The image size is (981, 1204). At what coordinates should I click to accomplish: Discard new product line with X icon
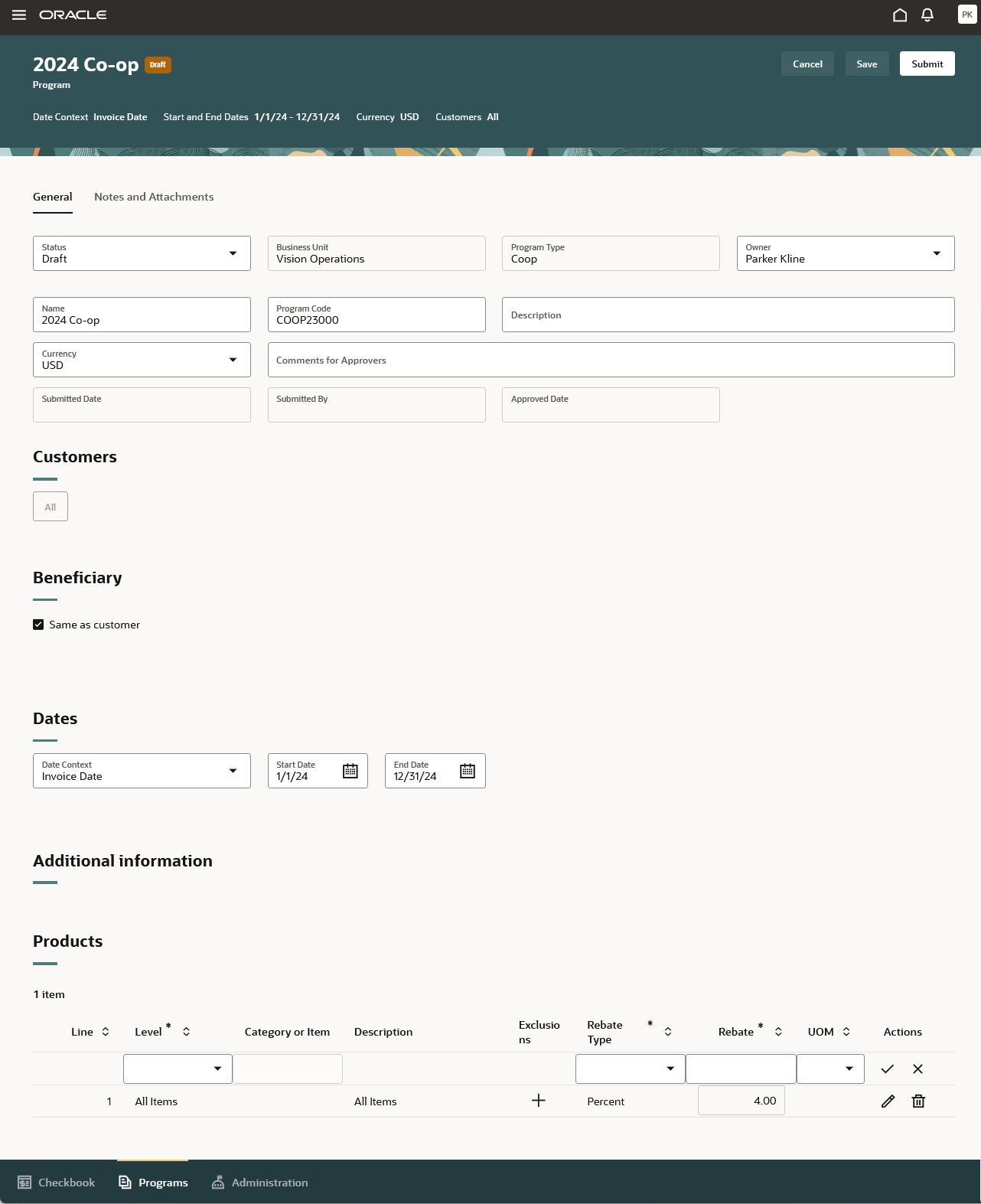pos(918,1069)
